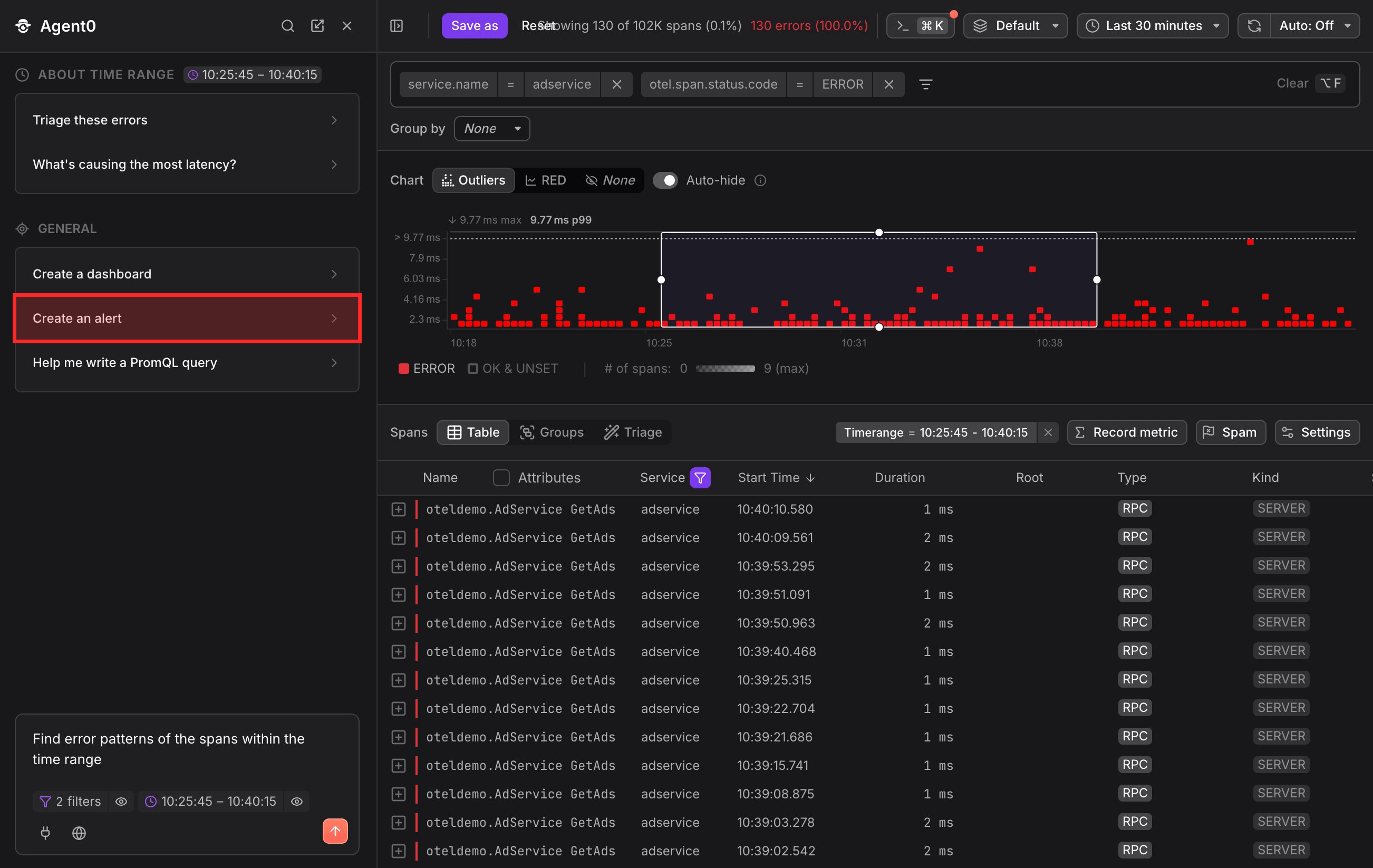Screen dimensions: 1373x868
Task: Click the search icon in Agent0 header
Action: (287, 26)
